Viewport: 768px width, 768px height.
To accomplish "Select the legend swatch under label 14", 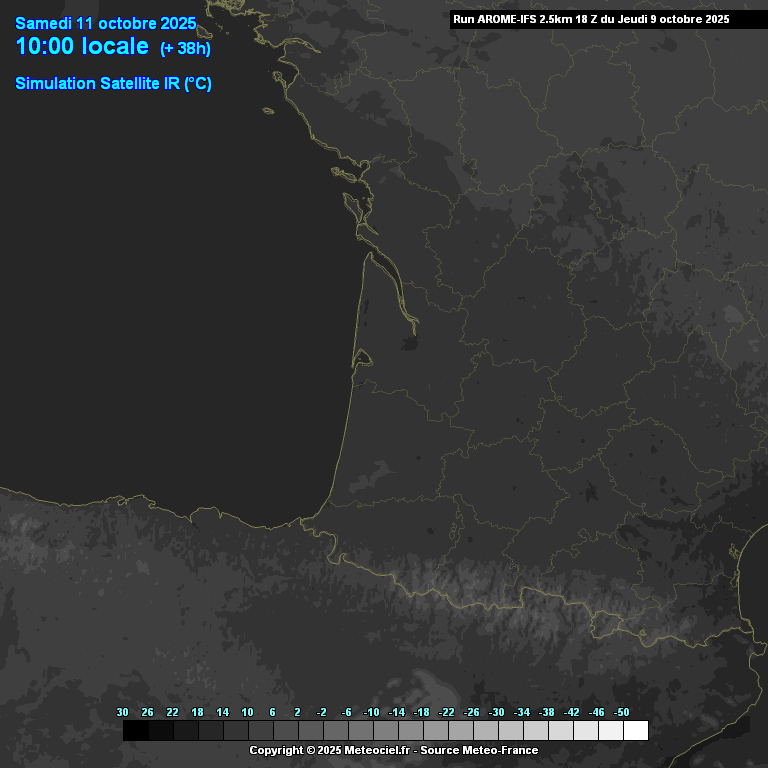I will 235,731.
